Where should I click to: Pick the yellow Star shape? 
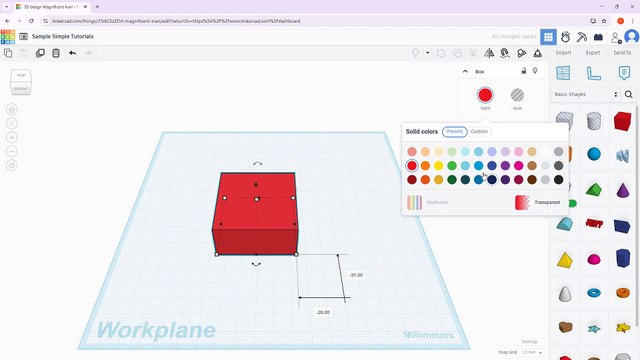click(x=623, y=327)
